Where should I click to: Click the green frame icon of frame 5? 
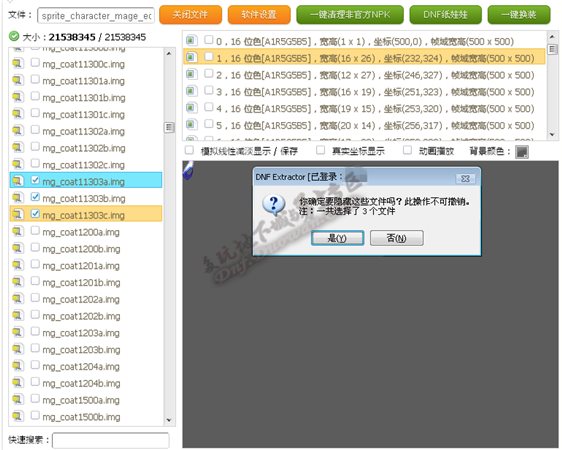point(191,124)
